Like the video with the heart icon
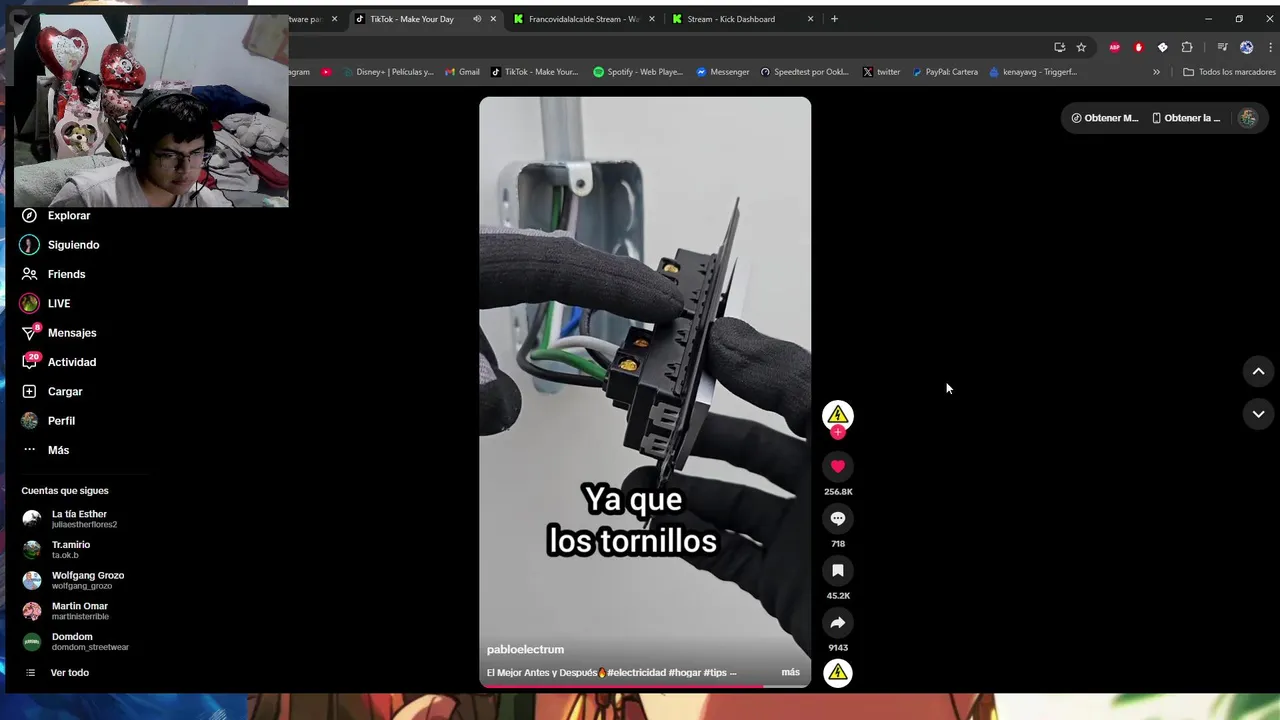The height and width of the screenshot is (720, 1280). [838, 466]
